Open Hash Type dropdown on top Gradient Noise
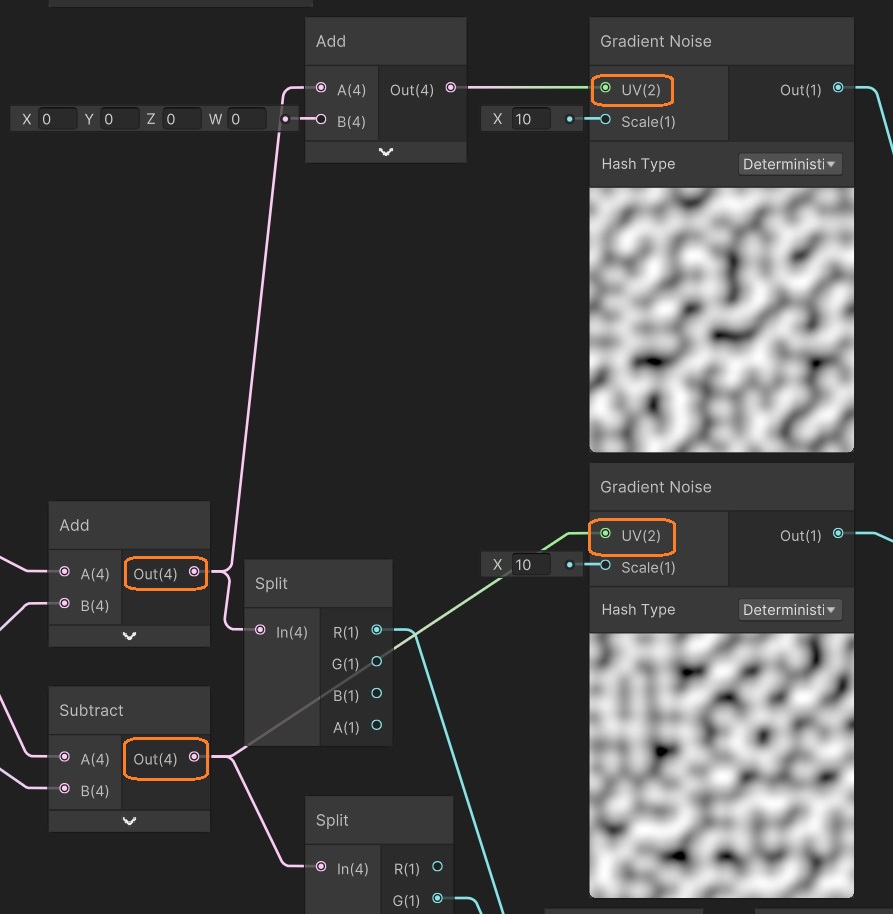Viewport: 893px width, 914px height. pos(790,164)
